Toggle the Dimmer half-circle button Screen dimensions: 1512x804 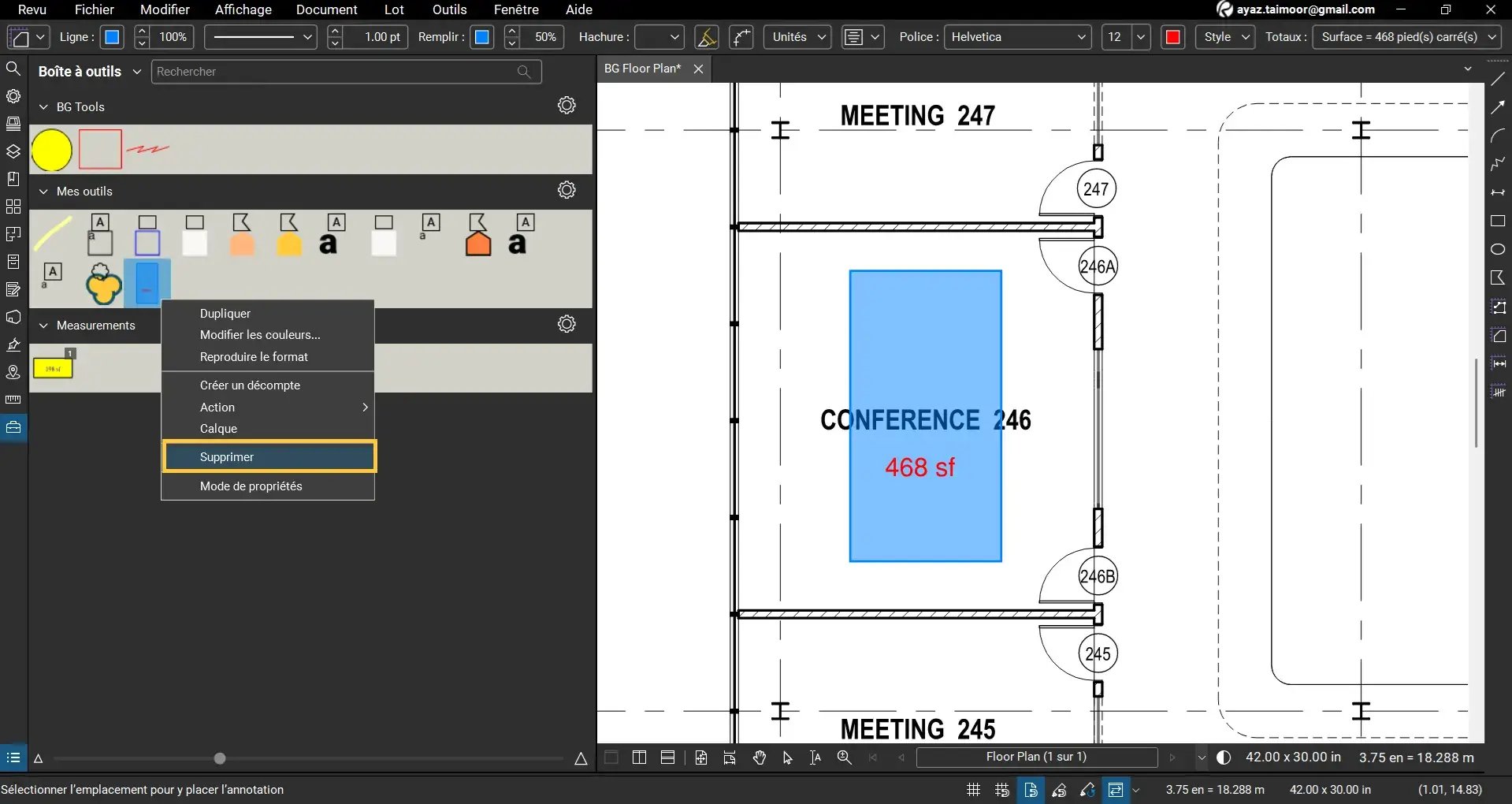pyautogui.click(x=1224, y=757)
